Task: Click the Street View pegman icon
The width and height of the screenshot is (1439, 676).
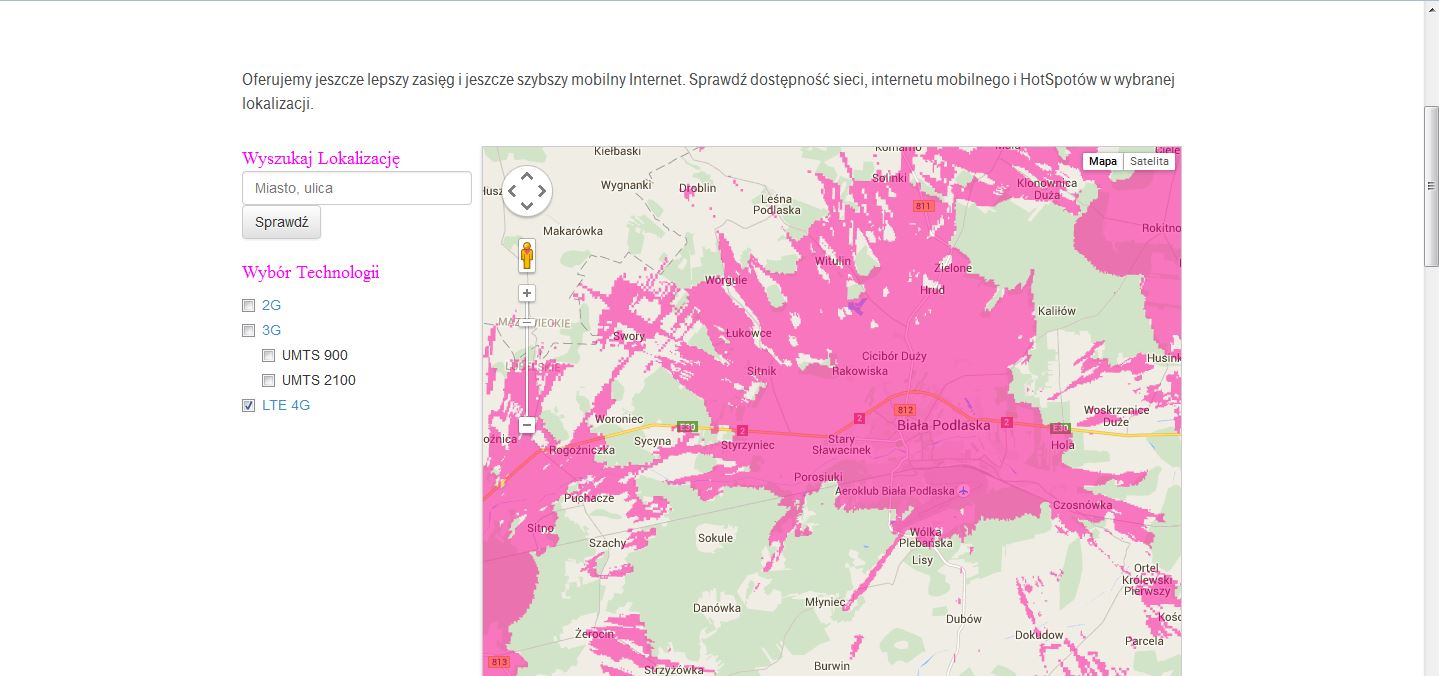Action: coord(527,256)
